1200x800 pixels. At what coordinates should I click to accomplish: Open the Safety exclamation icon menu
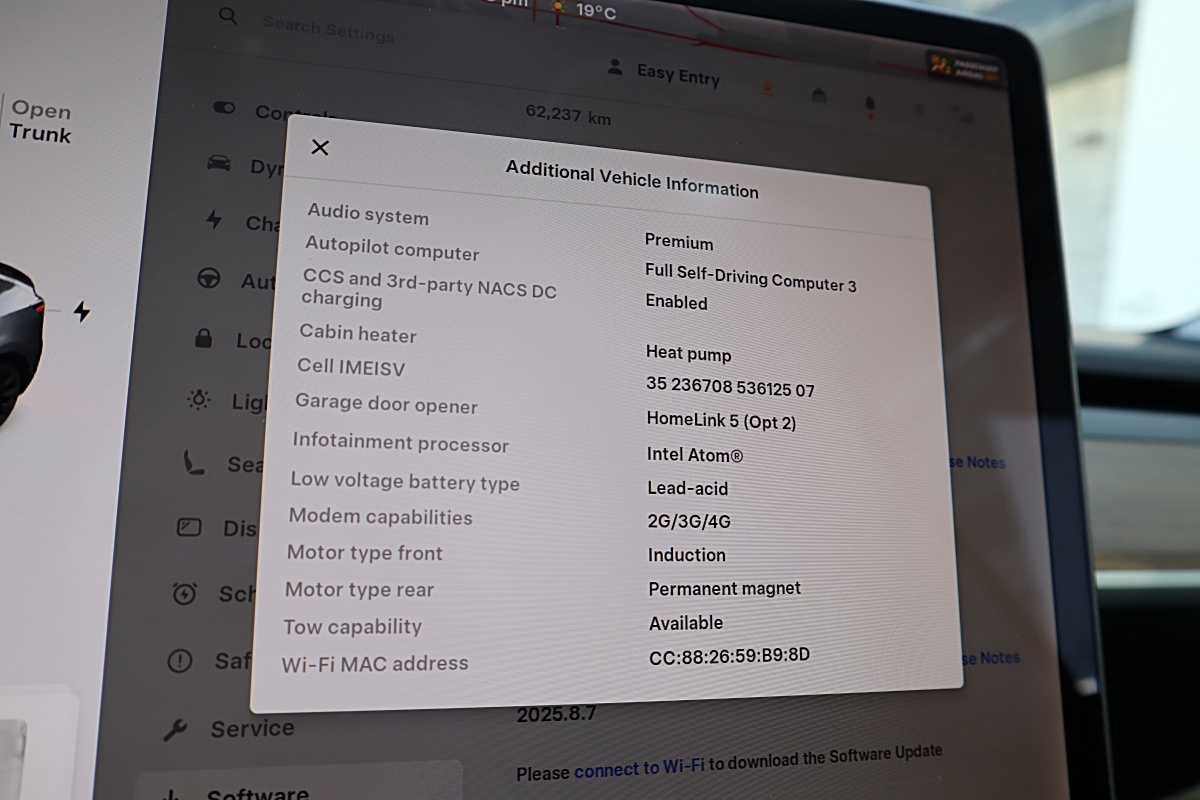[x=179, y=660]
